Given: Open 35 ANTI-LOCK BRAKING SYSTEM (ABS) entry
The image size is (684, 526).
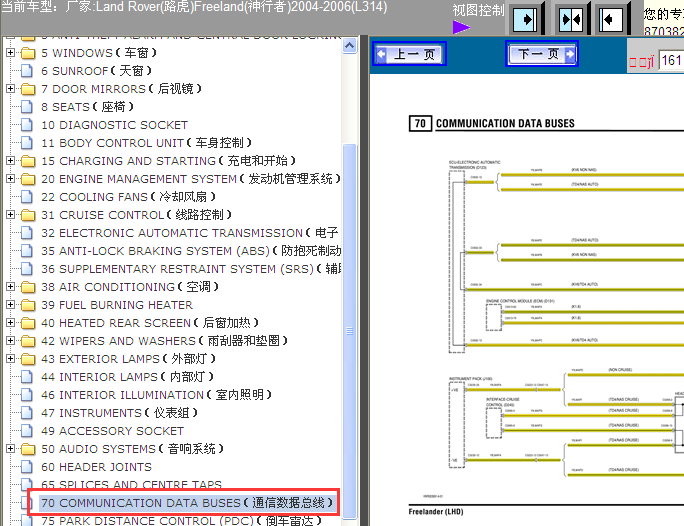Looking at the screenshot, I should pyautogui.click(x=191, y=251).
